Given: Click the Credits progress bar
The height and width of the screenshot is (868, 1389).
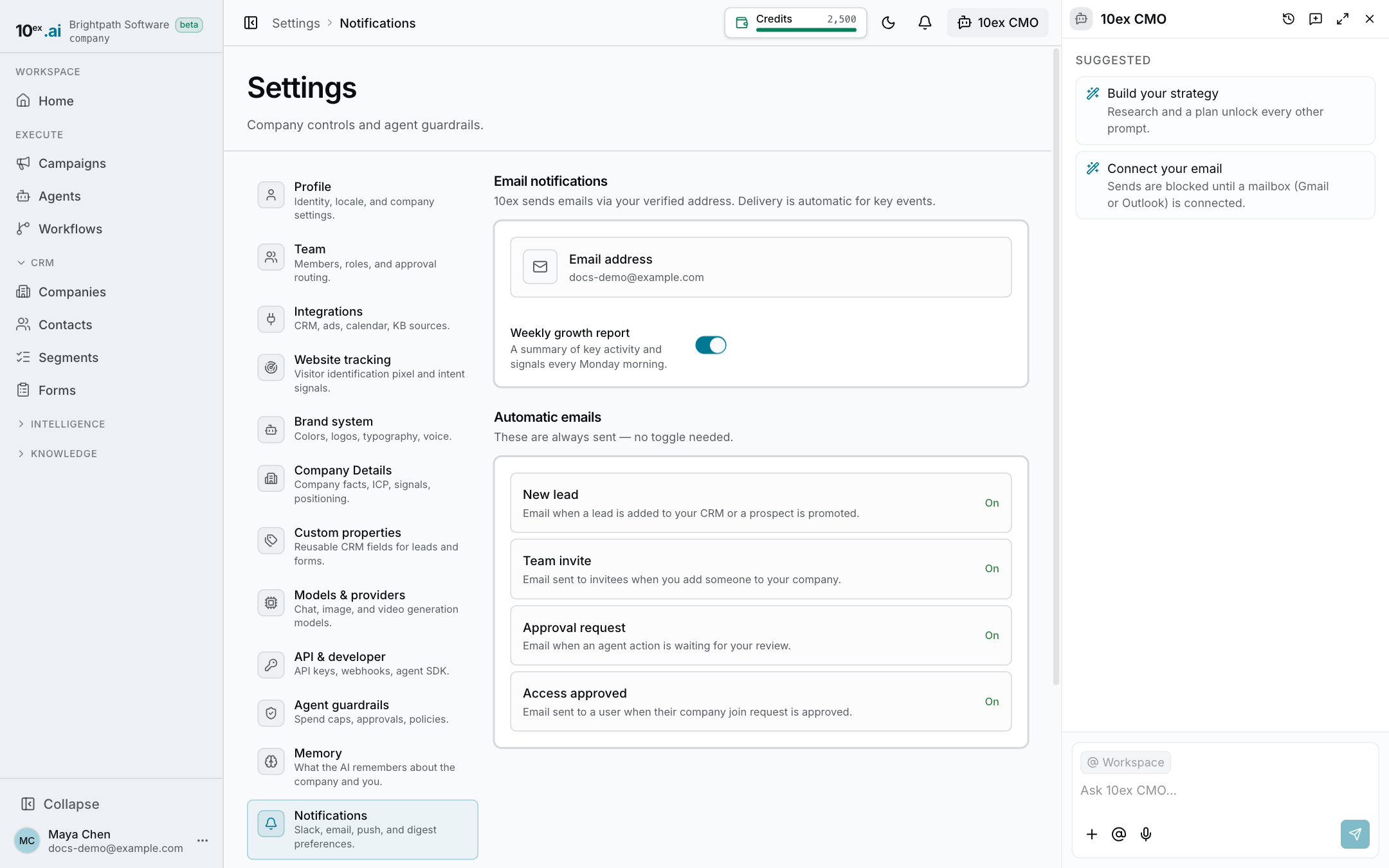Looking at the screenshot, I should (806, 30).
